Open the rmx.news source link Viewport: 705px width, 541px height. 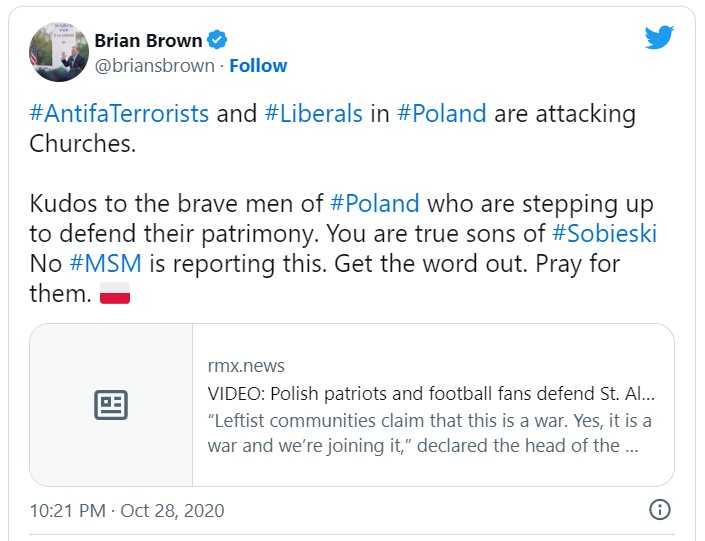pos(246,366)
